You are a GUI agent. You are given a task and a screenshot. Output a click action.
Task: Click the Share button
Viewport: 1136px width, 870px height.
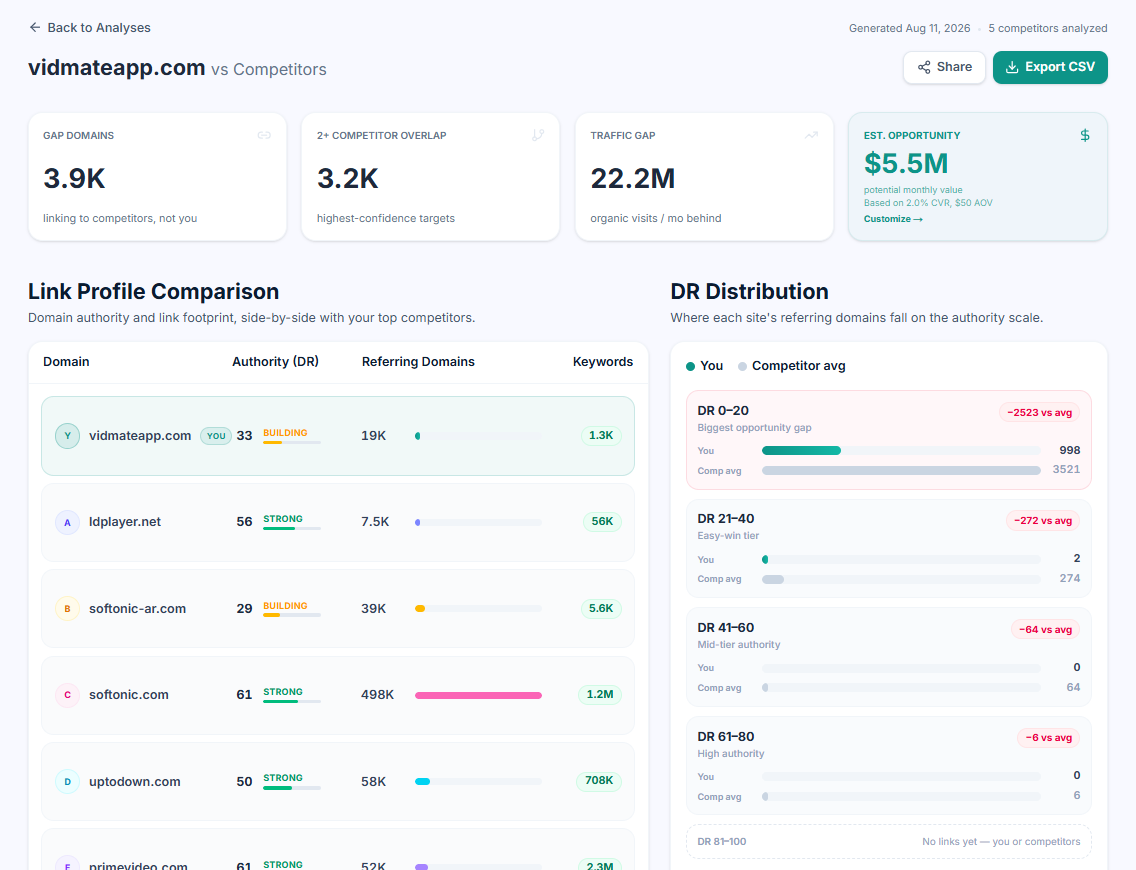[x=944, y=67]
